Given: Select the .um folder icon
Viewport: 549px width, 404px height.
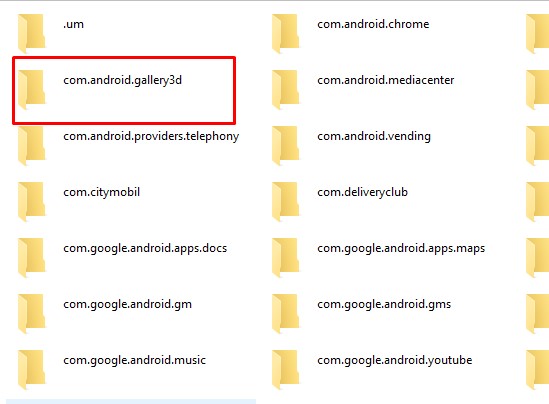Looking at the screenshot, I should coord(32,33).
